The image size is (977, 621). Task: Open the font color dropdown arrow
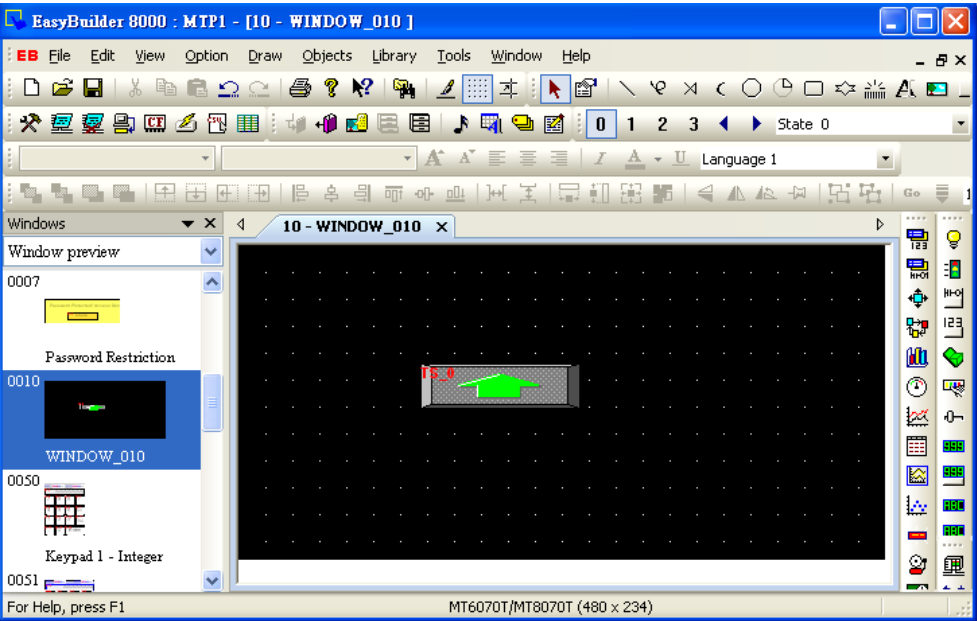[658, 159]
